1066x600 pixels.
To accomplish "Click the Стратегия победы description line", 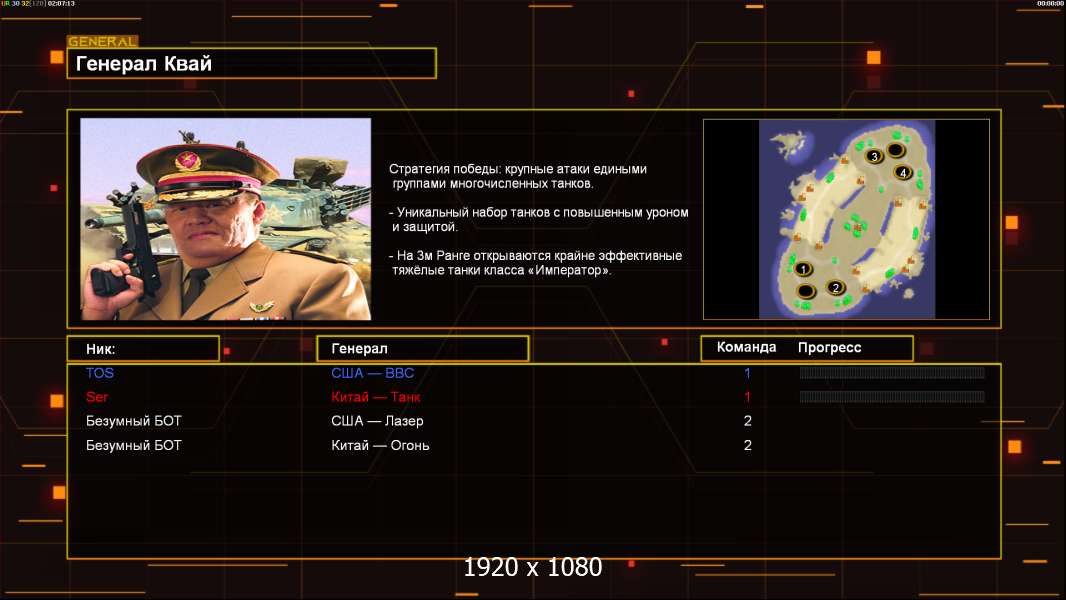I will click(518, 176).
